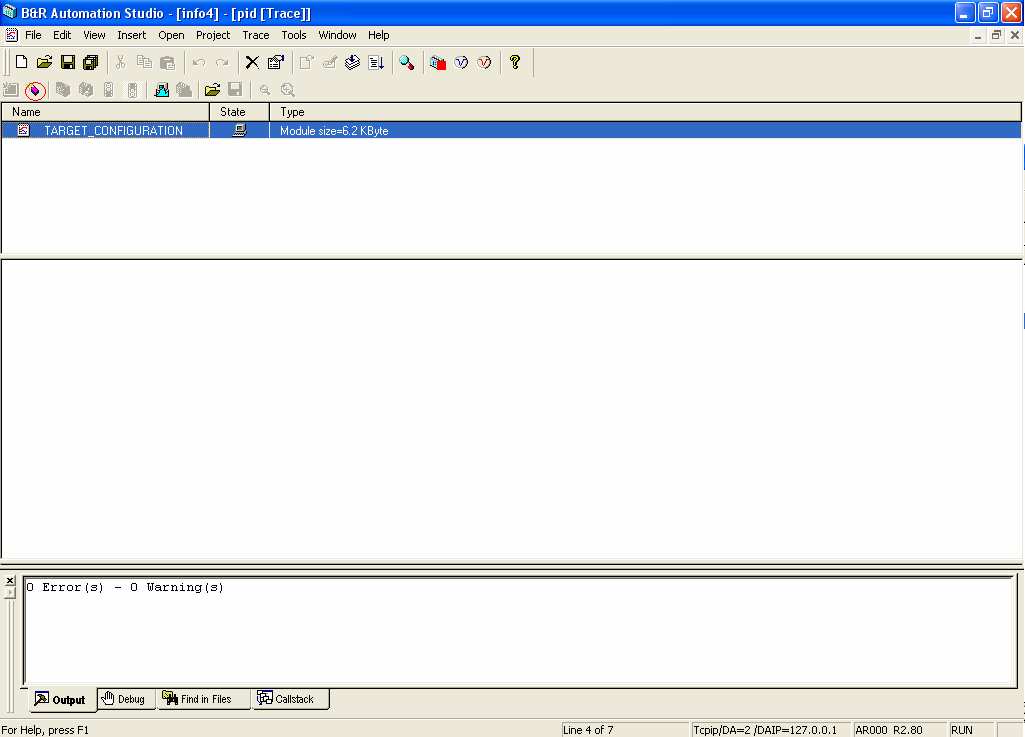Open the Edit menu
Viewport: 1025px width, 737px height.
tap(62, 35)
